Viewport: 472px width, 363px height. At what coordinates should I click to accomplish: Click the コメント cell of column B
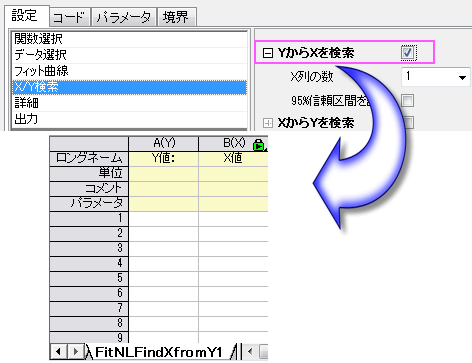(233, 188)
